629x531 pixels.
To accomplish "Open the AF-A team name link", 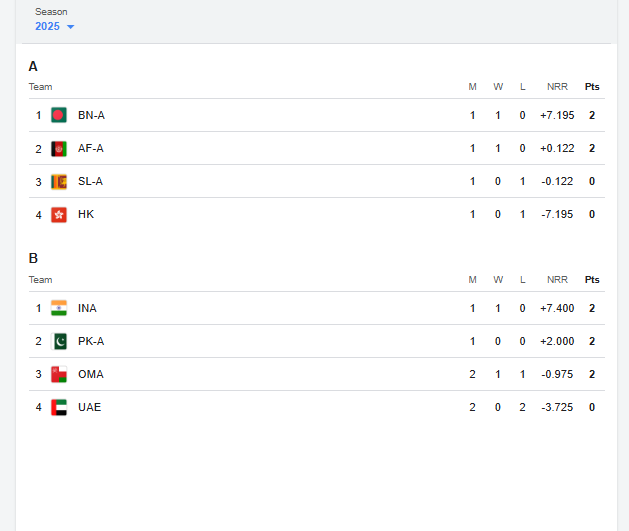I will pyautogui.click(x=91, y=148).
